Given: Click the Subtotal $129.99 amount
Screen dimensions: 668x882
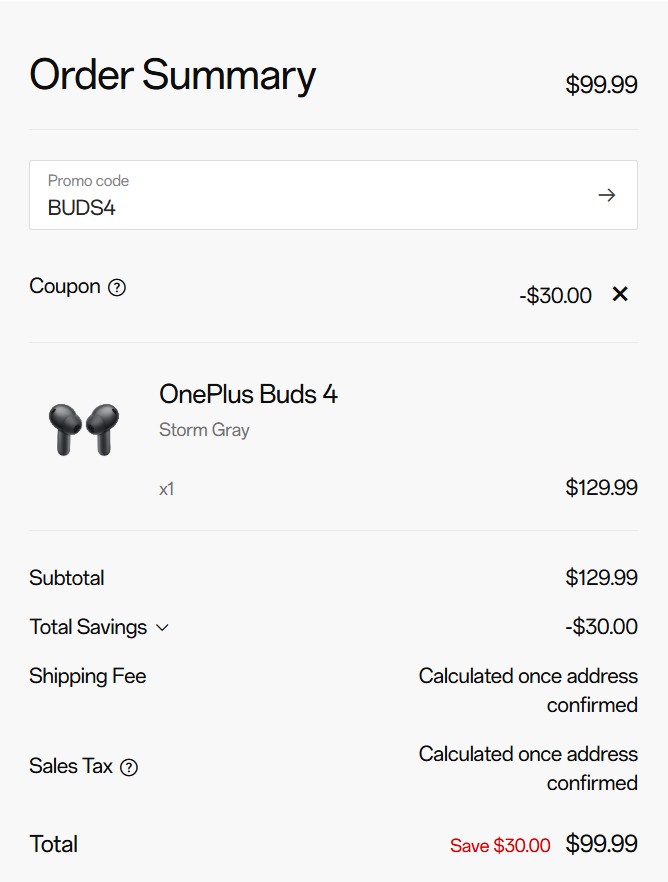Looking at the screenshot, I should [601, 578].
